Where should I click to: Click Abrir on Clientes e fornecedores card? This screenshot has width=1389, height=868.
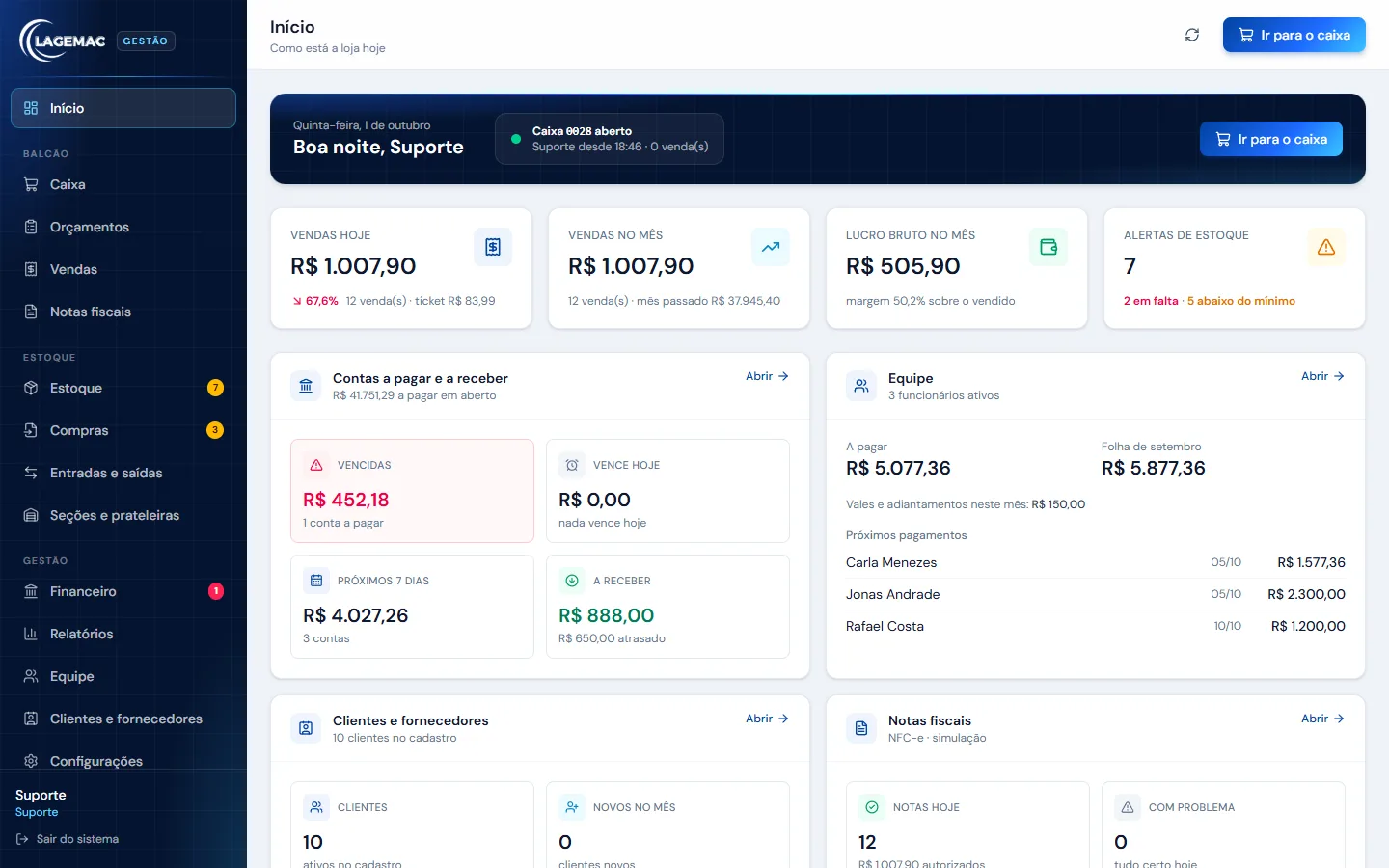[767, 719]
